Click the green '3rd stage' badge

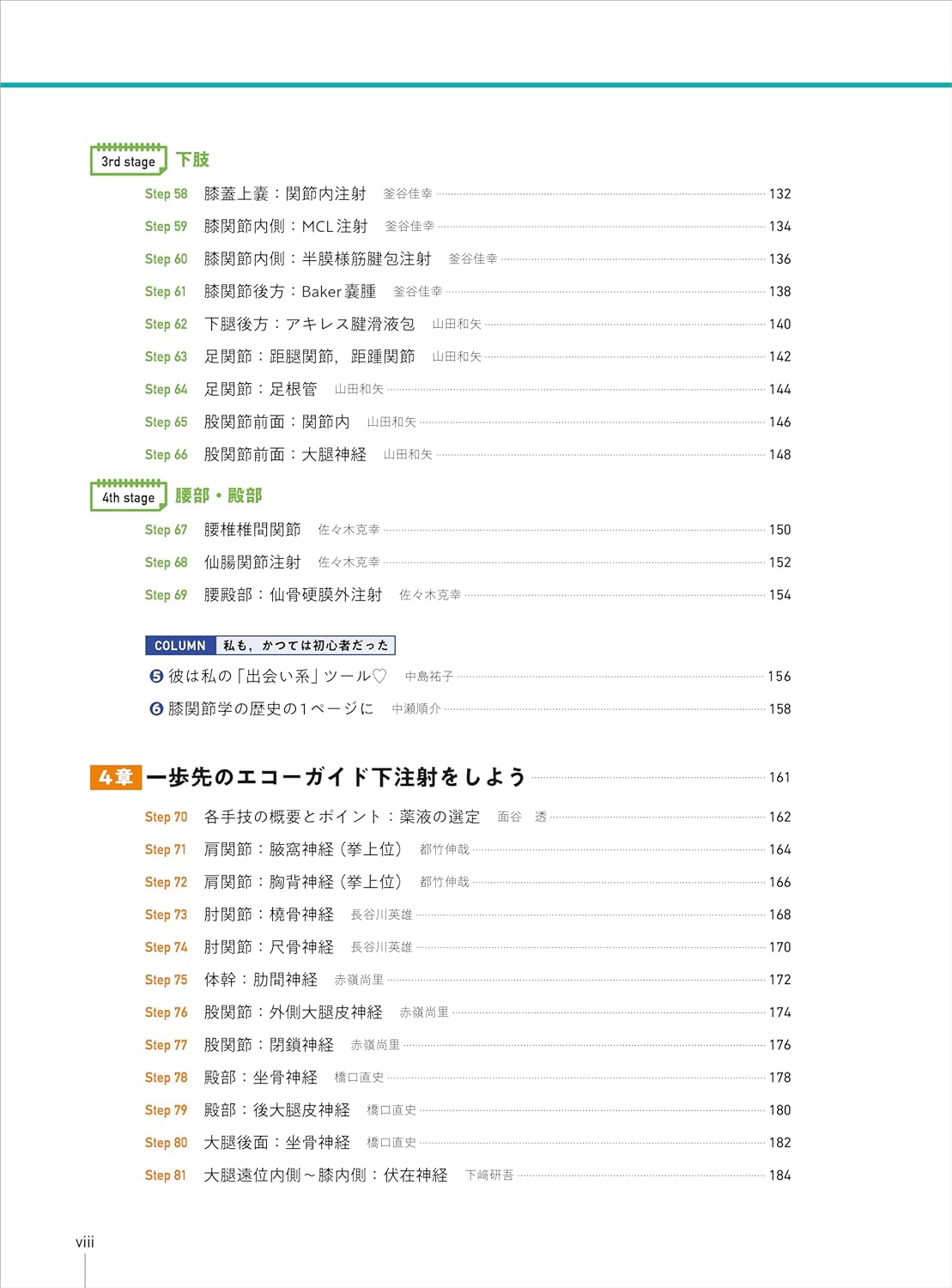pos(128,161)
